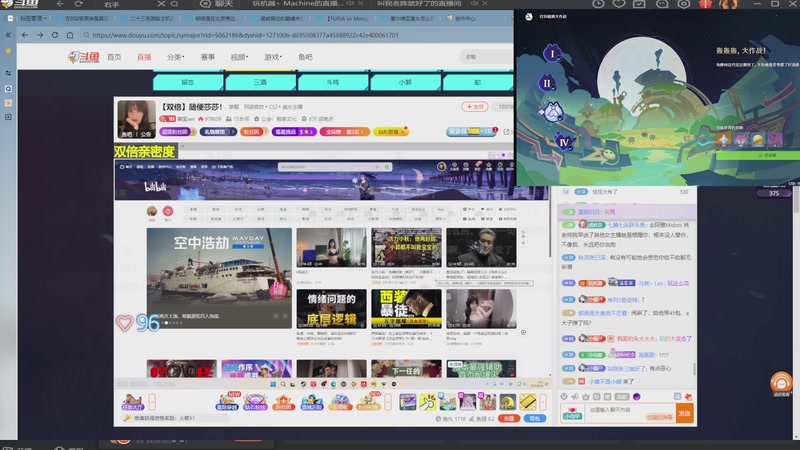This screenshot has height=450, width=800.
Task: Click the share icon beside the +10 badge
Action: (506, 132)
